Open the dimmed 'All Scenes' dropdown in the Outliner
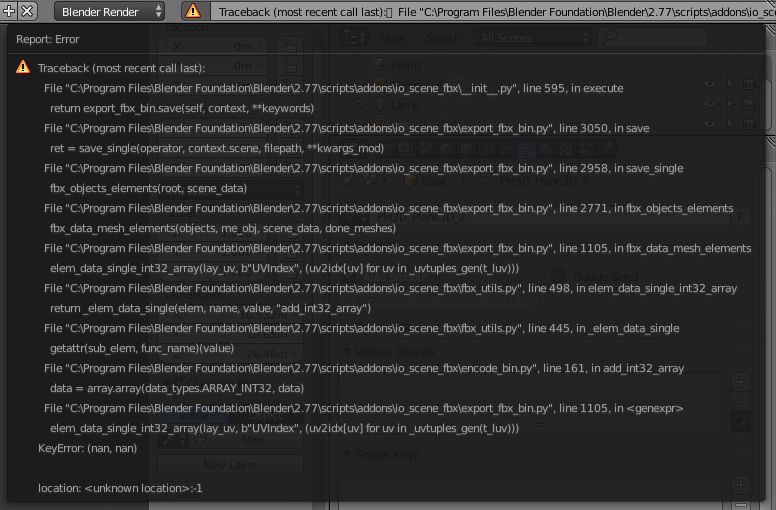The image size is (776, 510). [x=533, y=38]
